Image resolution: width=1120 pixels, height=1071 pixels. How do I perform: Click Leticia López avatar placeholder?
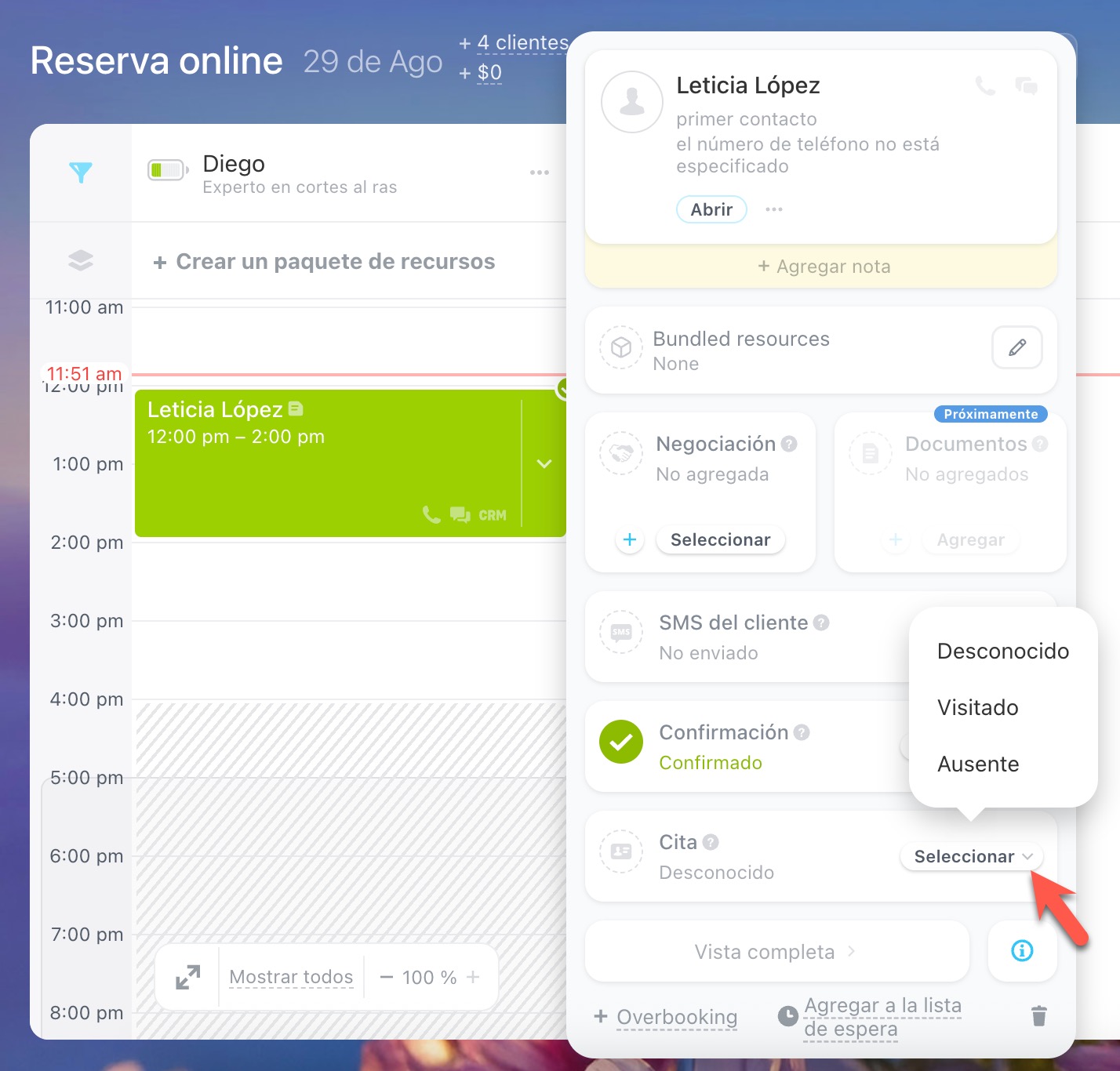(x=632, y=102)
